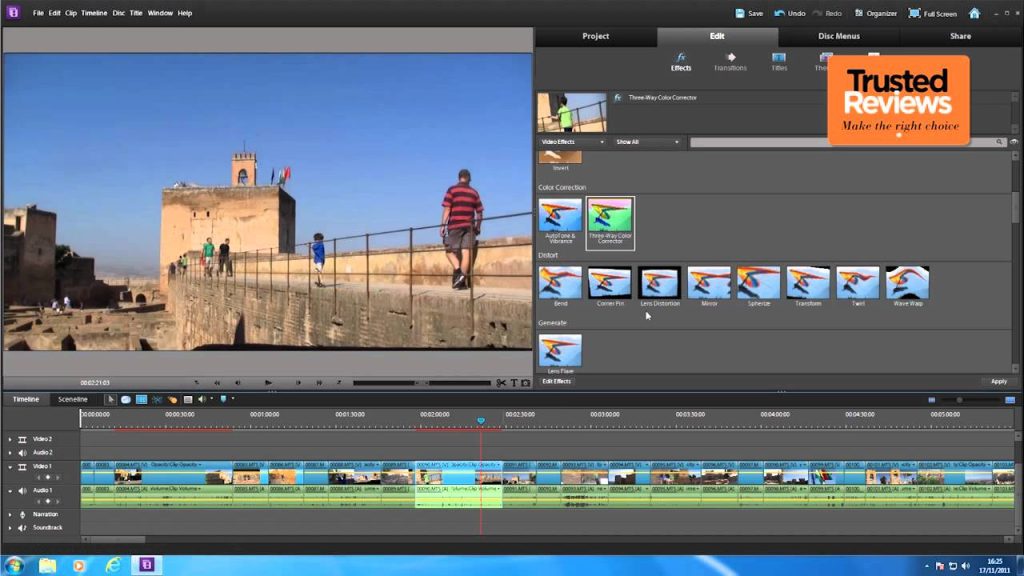The height and width of the screenshot is (576, 1024).
Task: Select the Lens Flare effect
Action: coord(558,352)
